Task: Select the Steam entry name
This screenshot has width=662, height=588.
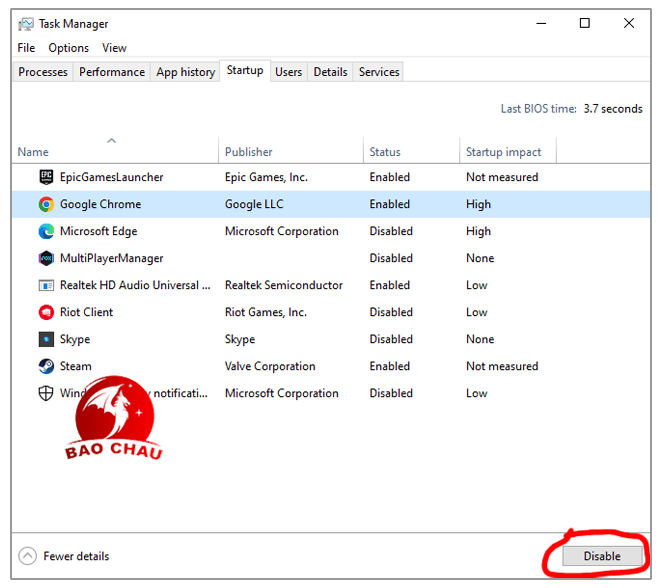Action: click(x=76, y=366)
